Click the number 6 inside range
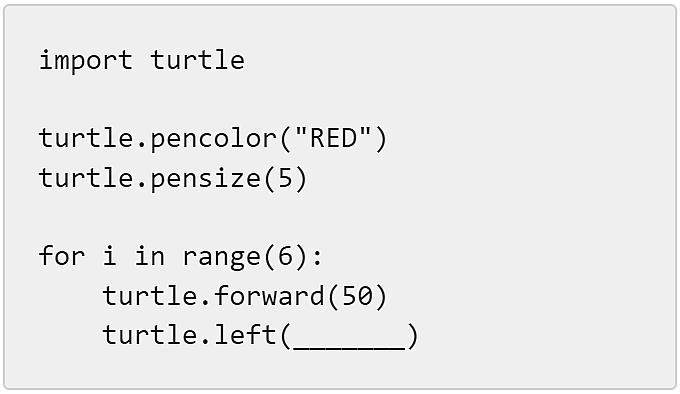680x394 pixels. click(285, 256)
